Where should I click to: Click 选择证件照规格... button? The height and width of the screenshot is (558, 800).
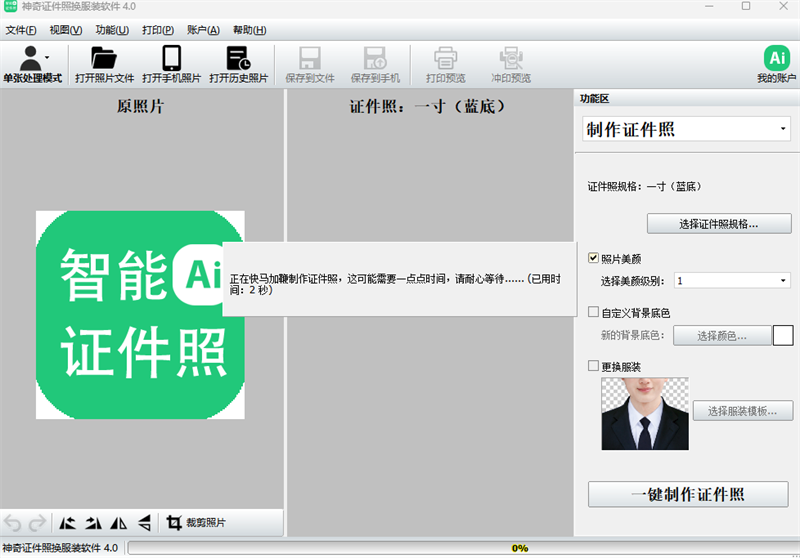pos(719,224)
